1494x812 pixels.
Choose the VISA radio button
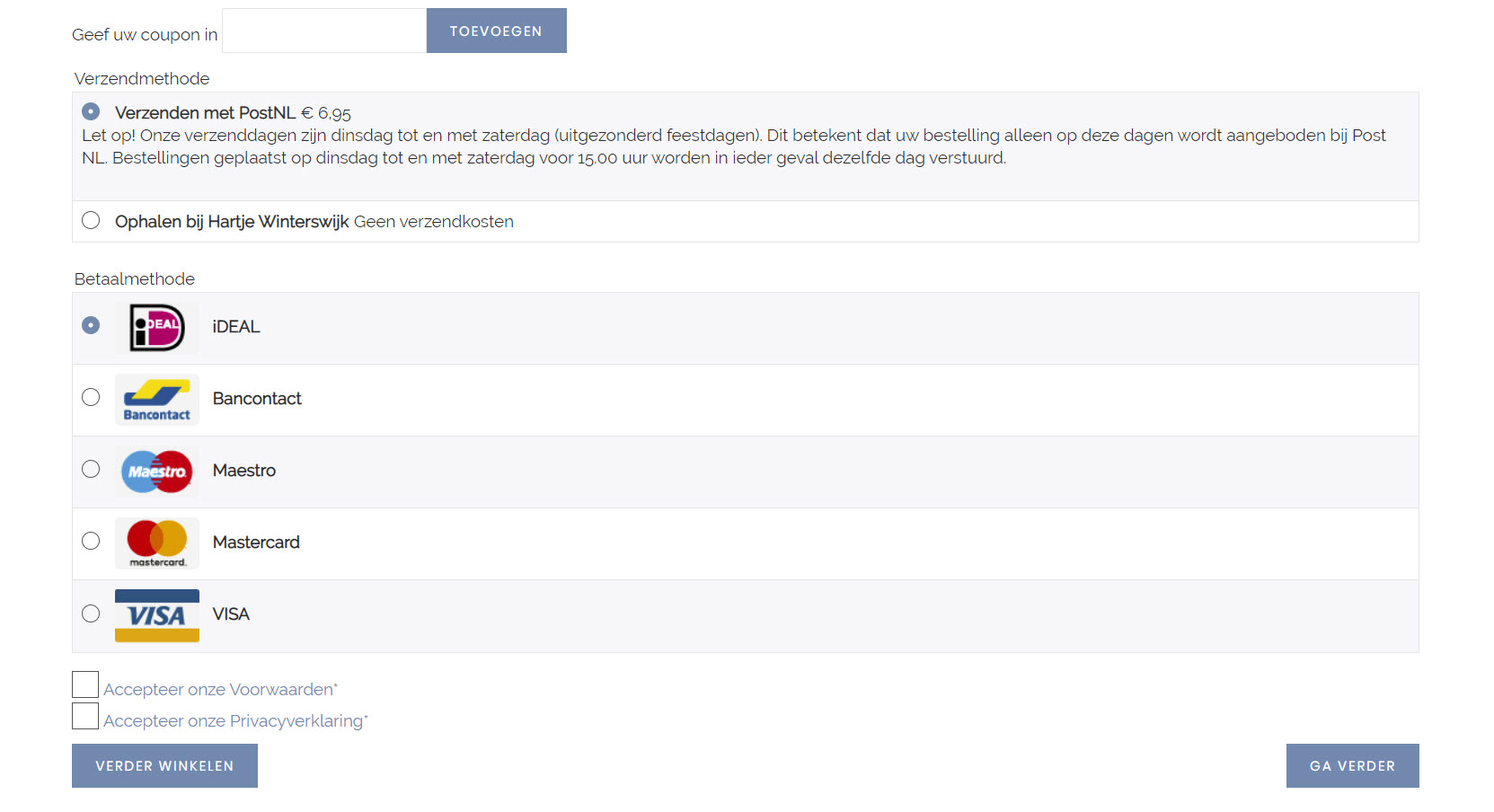tap(91, 613)
